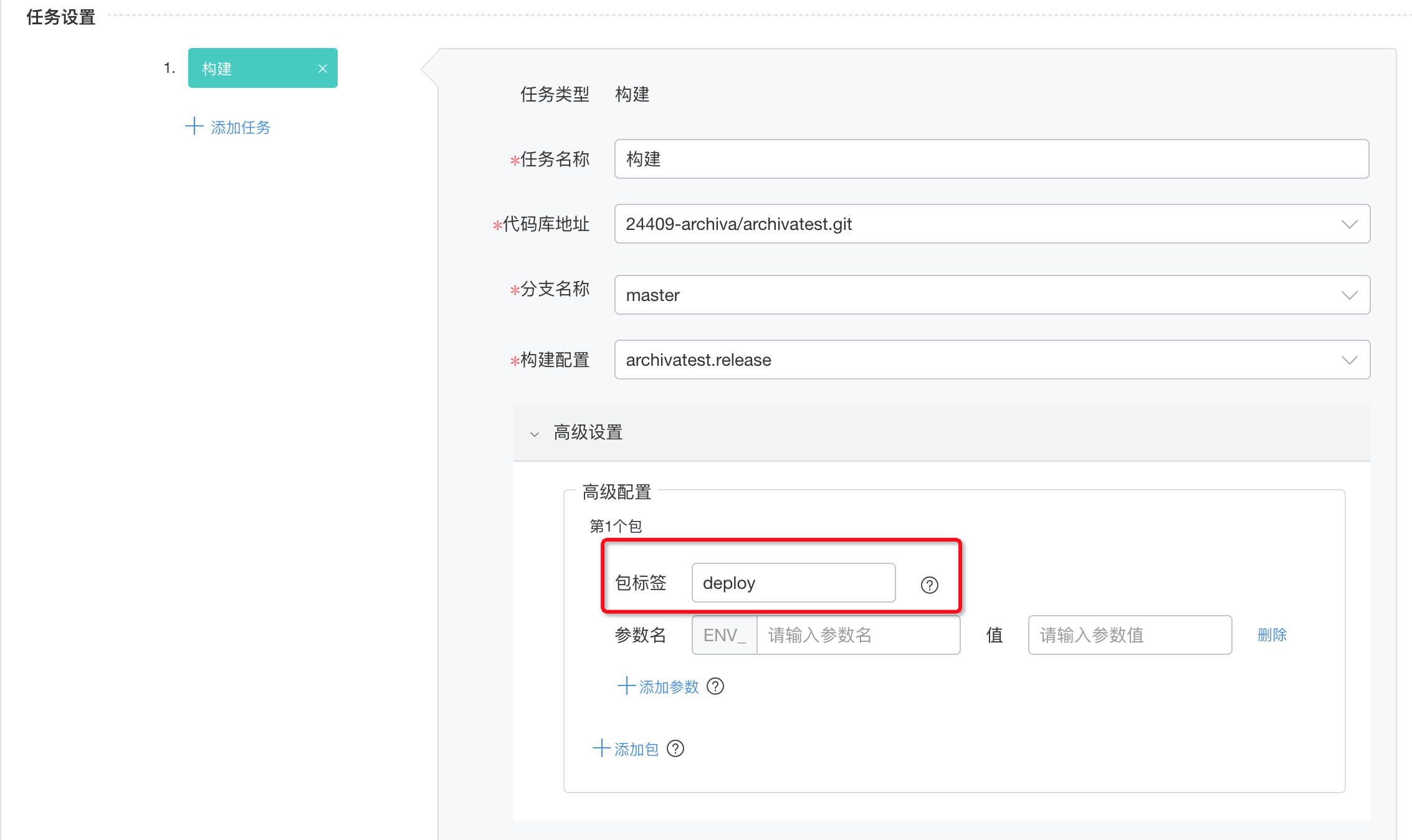Edit the 包标签 deploy input field
Viewport: 1412px width, 840px height.
pos(793,583)
